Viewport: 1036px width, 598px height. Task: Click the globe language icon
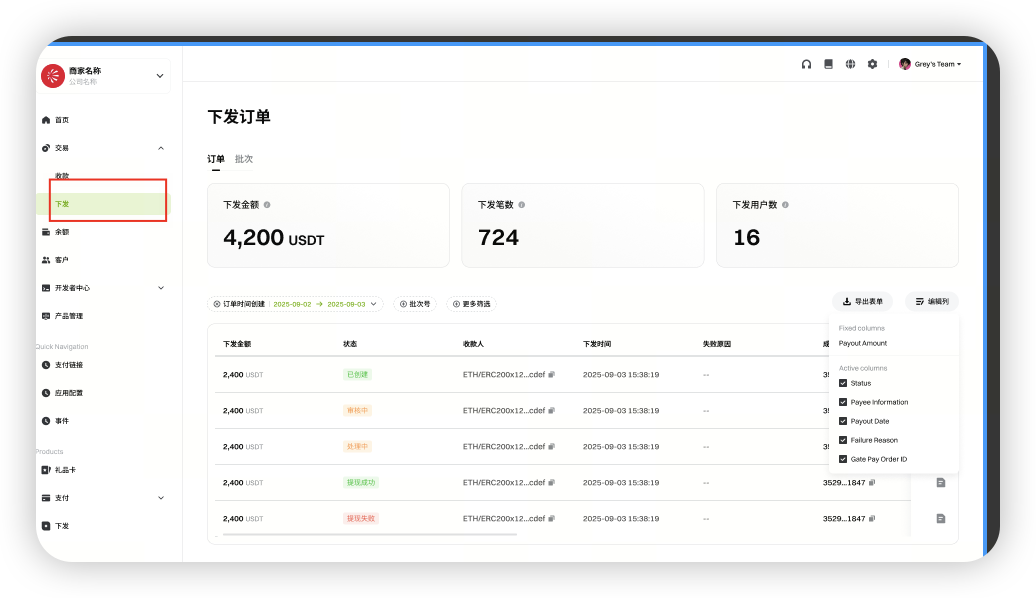pos(850,64)
